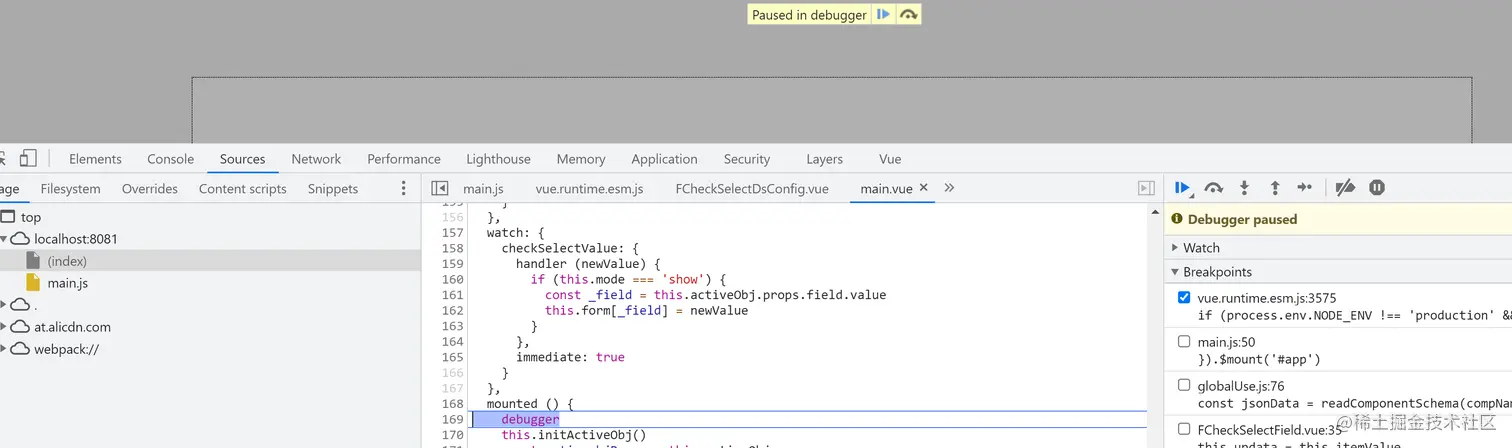Click the Step arrow icon
Screen dimensions: 1512x448
pyautogui.click(x=1305, y=188)
